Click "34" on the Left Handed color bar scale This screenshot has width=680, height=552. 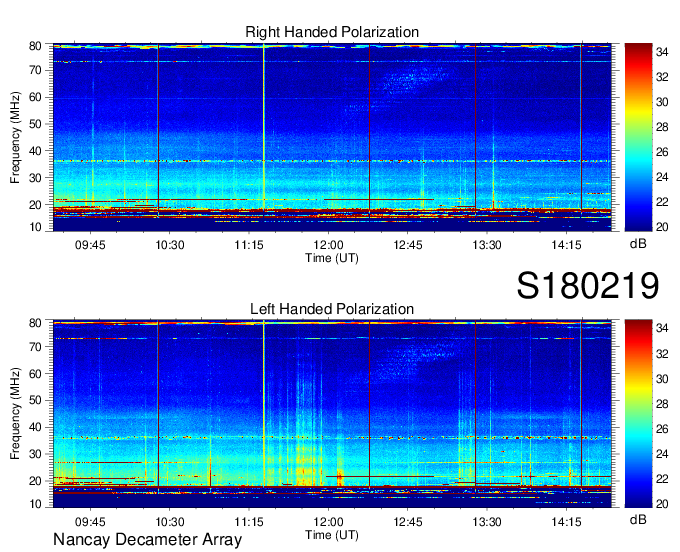pyautogui.click(x=662, y=329)
